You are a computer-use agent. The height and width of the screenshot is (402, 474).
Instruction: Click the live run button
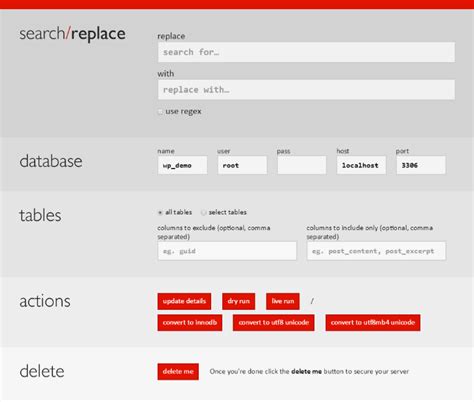[x=283, y=301]
